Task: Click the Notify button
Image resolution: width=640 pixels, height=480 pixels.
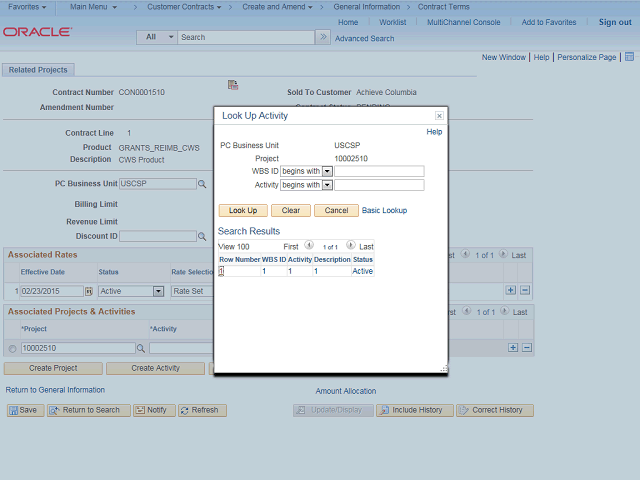Action: pos(154,410)
